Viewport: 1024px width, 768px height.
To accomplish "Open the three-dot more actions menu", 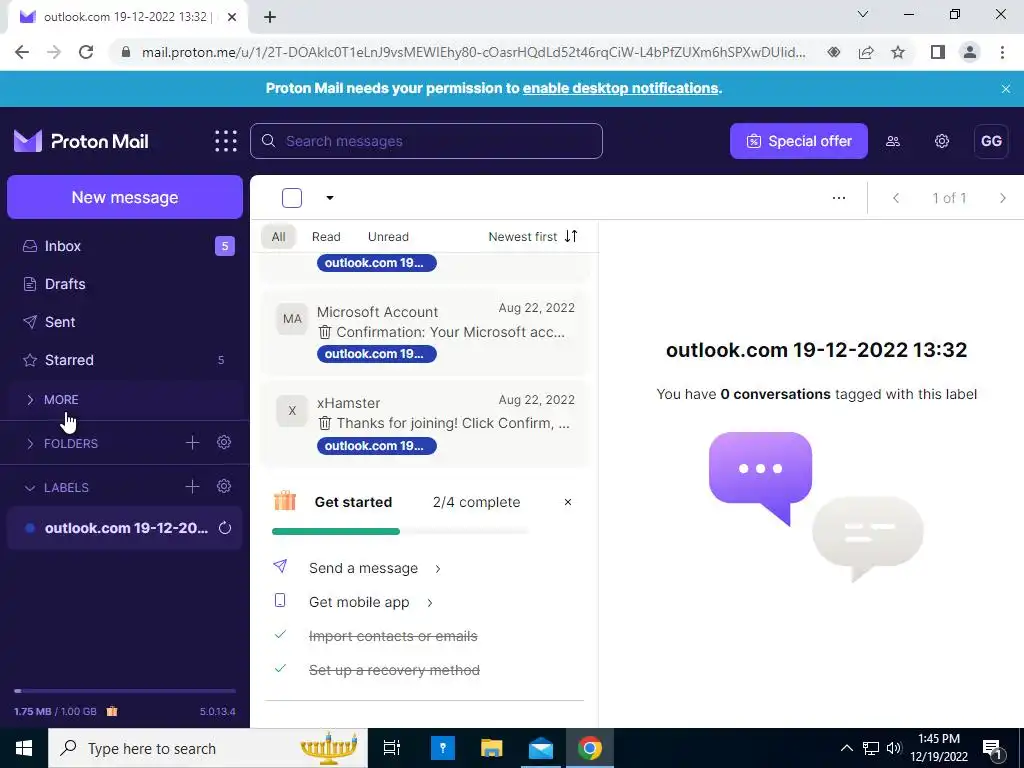I will [x=839, y=198].
